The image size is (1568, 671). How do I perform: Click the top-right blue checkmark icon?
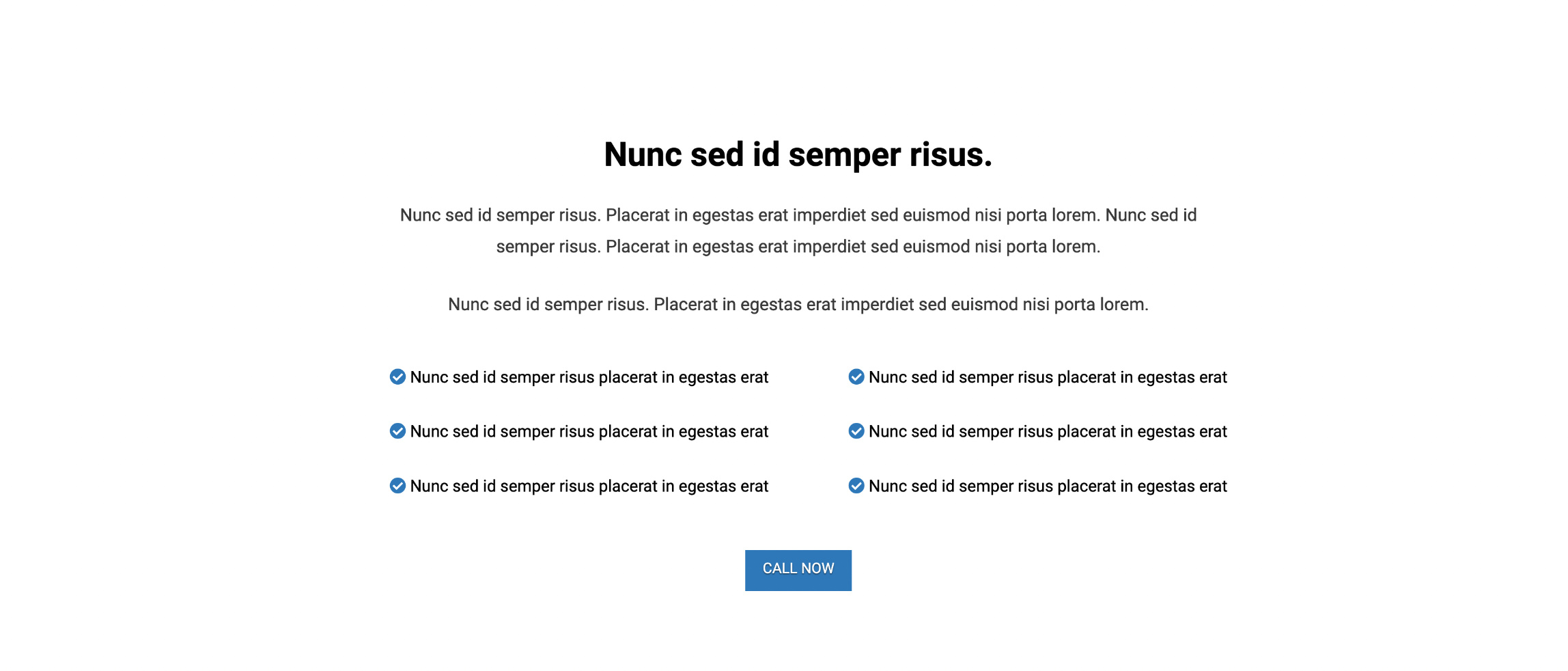[856, 377]
